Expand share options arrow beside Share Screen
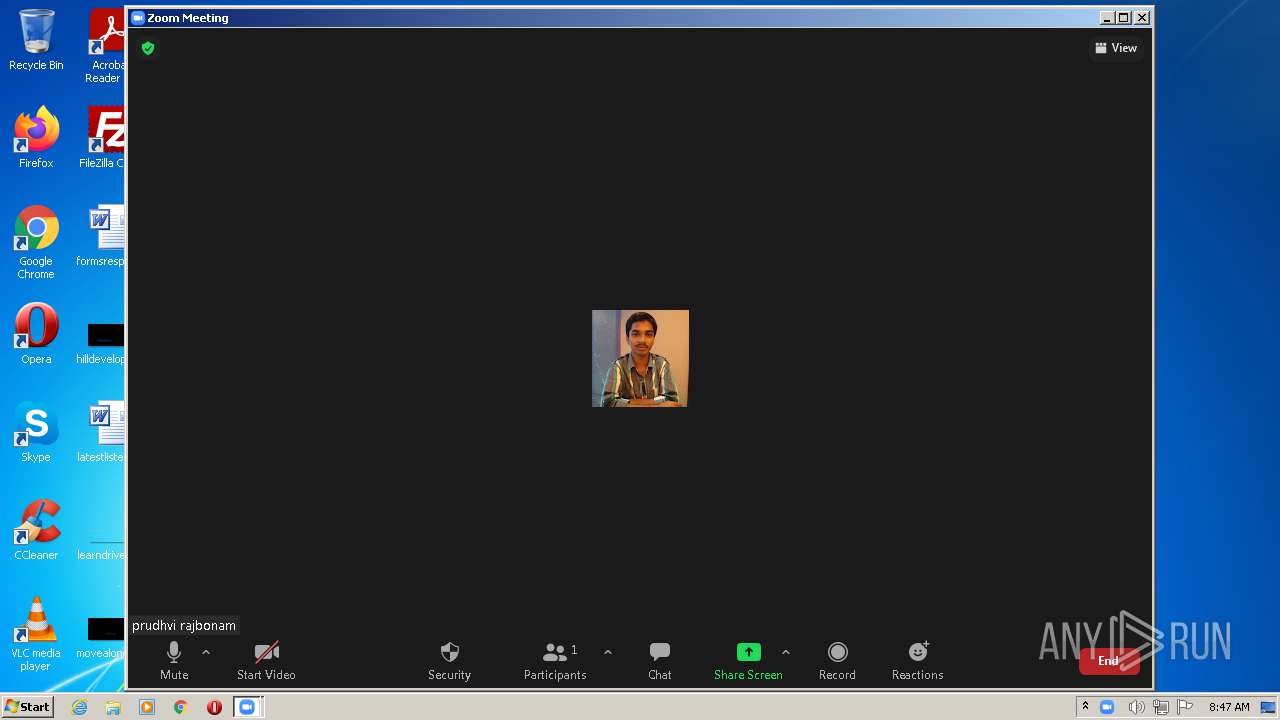Screen dimensions: 1280x720 pyautogui.click(x=786, y=652)
